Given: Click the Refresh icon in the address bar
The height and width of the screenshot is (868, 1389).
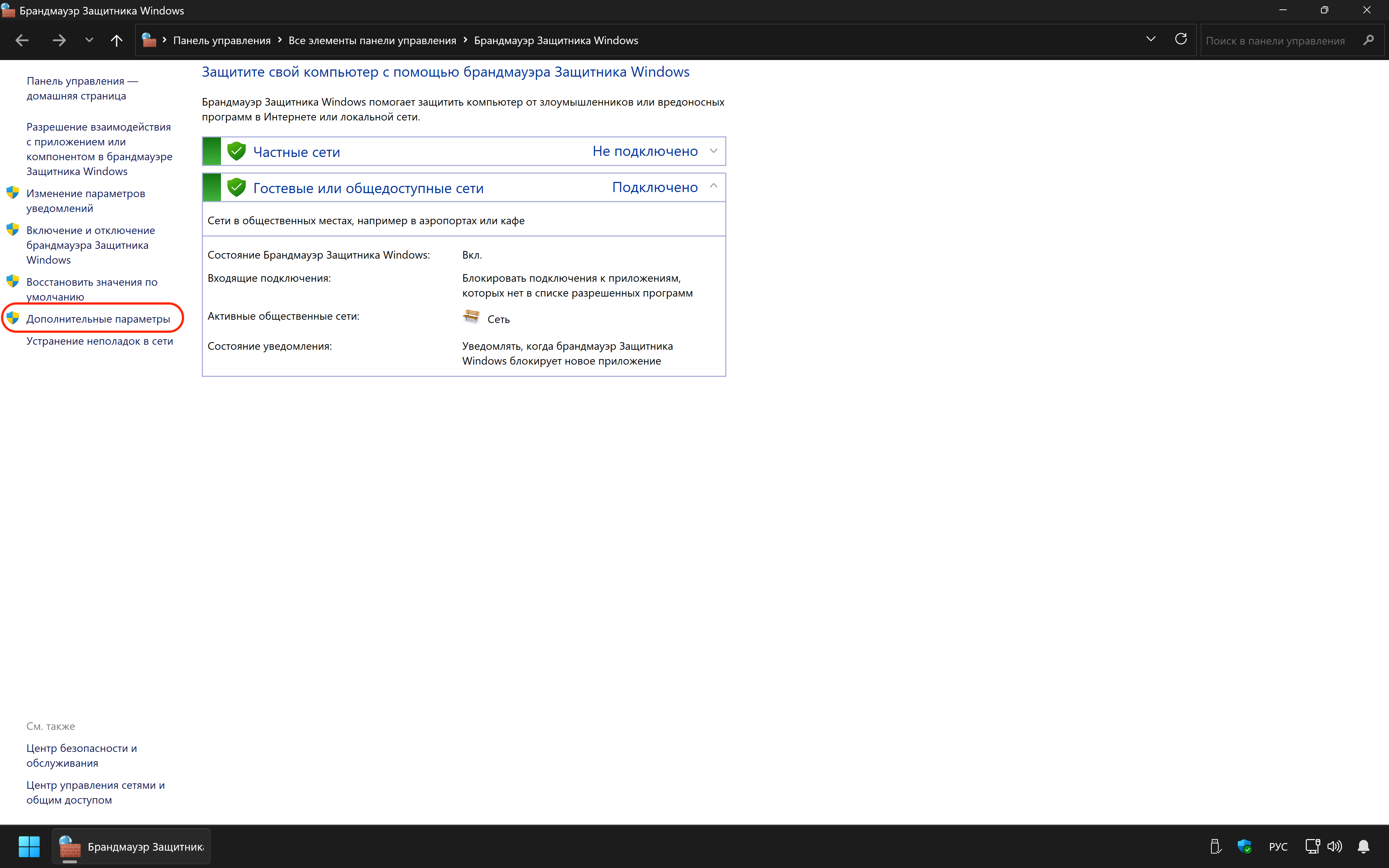Looking at the screenshot, I should (x=1181, y=39).
